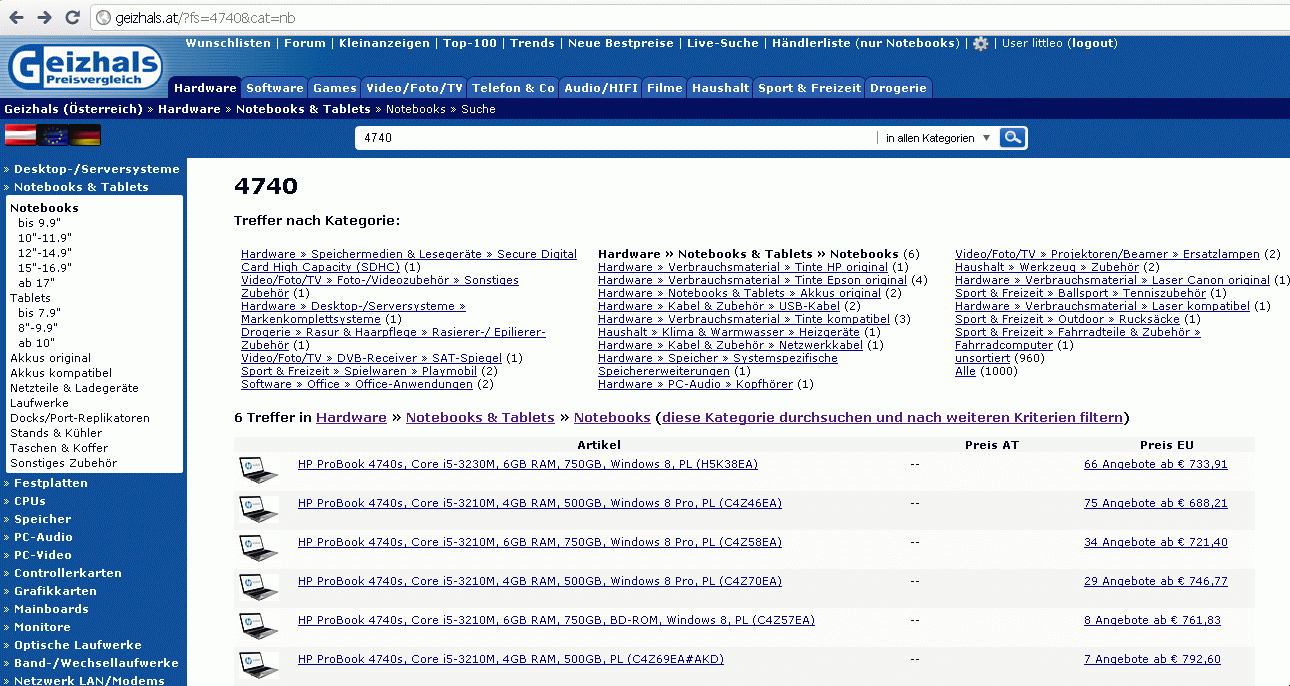Open 'Geizhals (Österreich)' breadcrumb
The width and height of the screenshot is (1290, 686).
(x=74, y=109)
